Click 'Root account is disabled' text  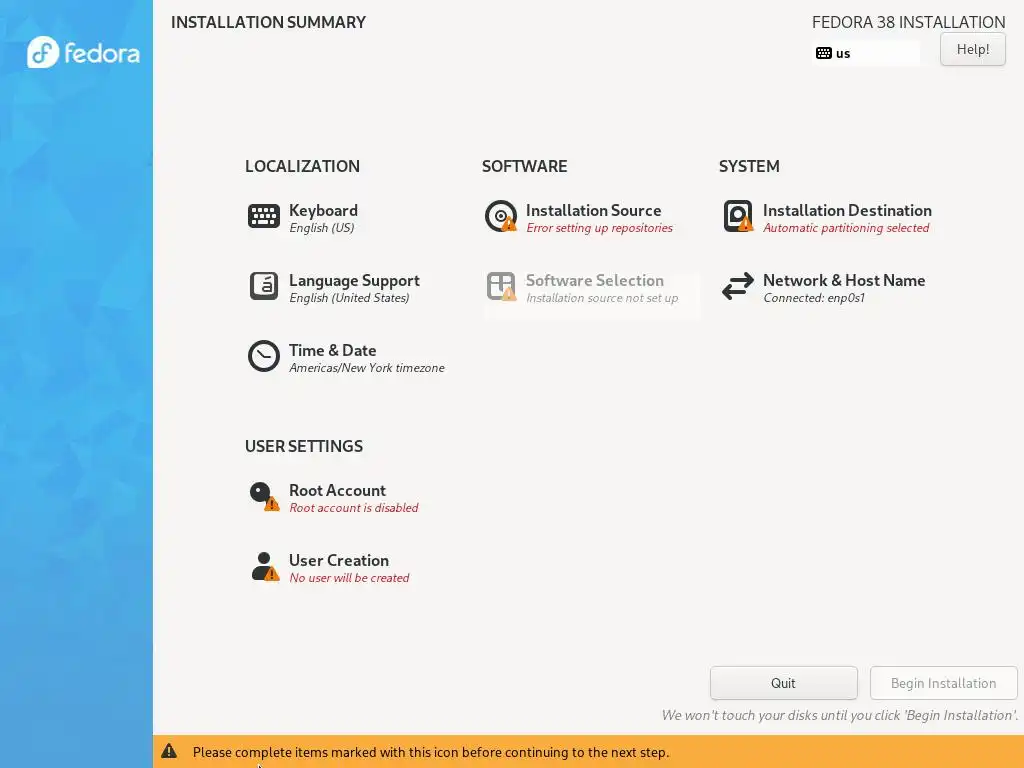353,508
